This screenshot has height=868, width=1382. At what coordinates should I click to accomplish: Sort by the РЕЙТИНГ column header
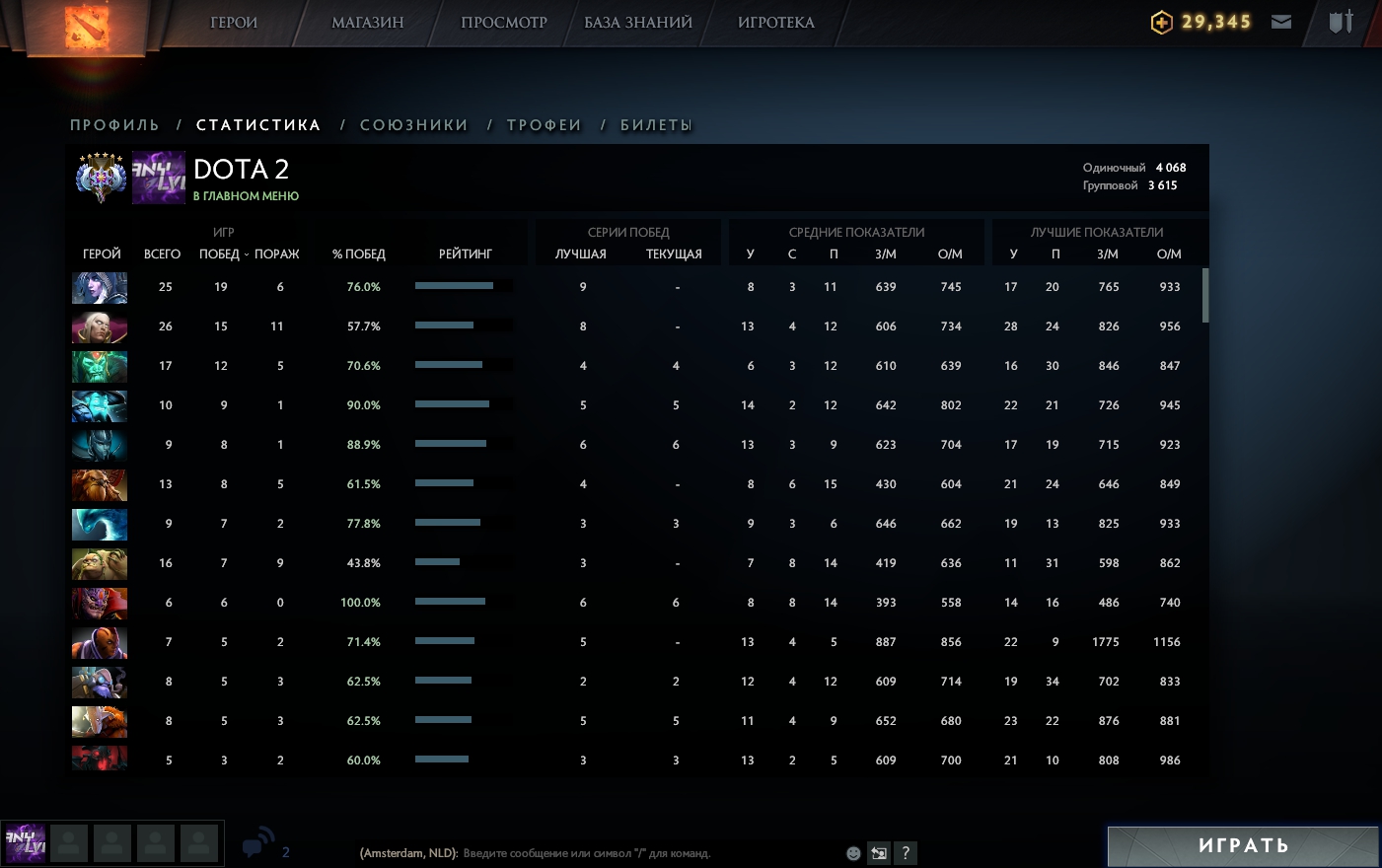click(x=466, y=254)
